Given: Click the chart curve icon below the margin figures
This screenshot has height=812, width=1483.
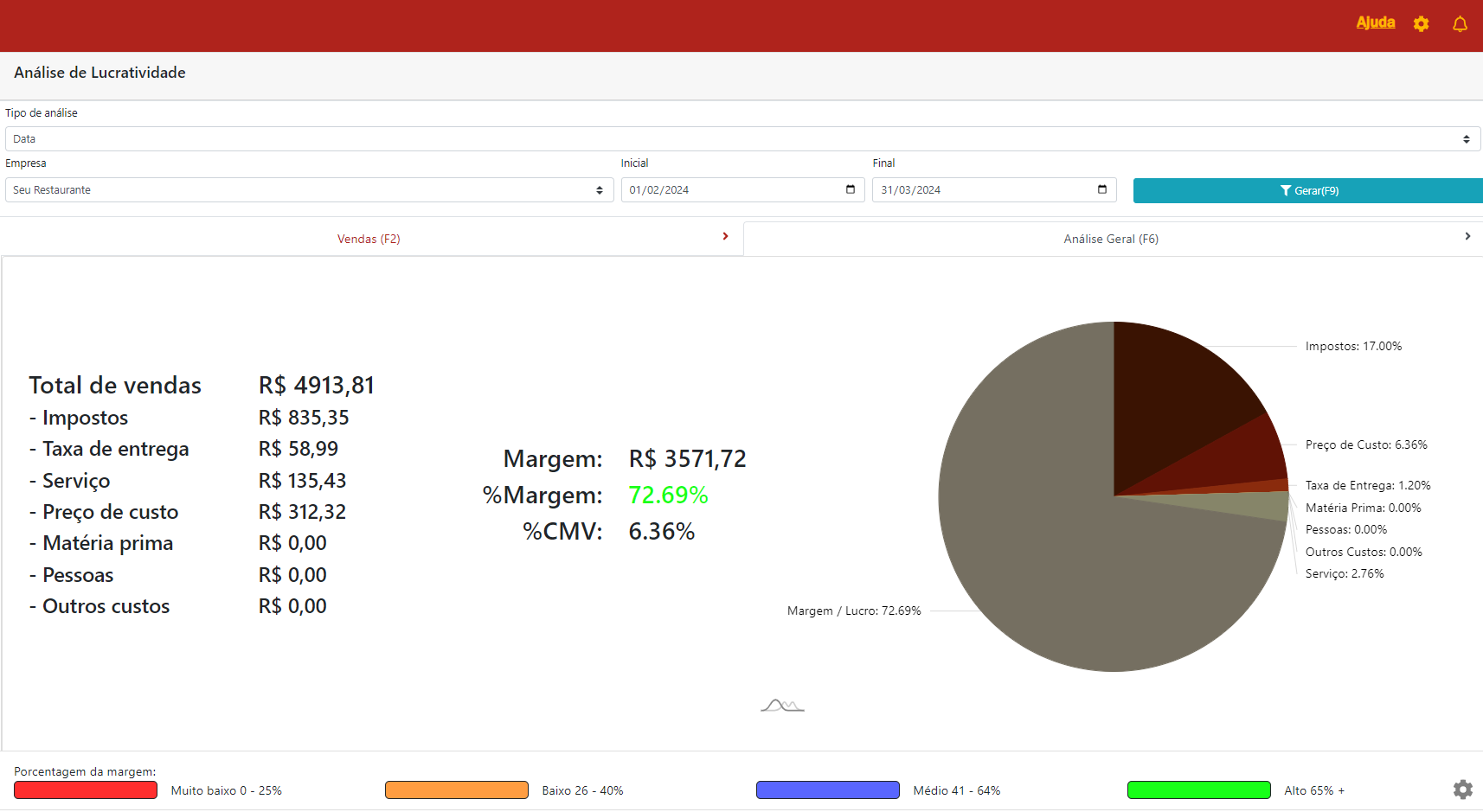Looking at the screenshot, I should click(x=782, y=706).
